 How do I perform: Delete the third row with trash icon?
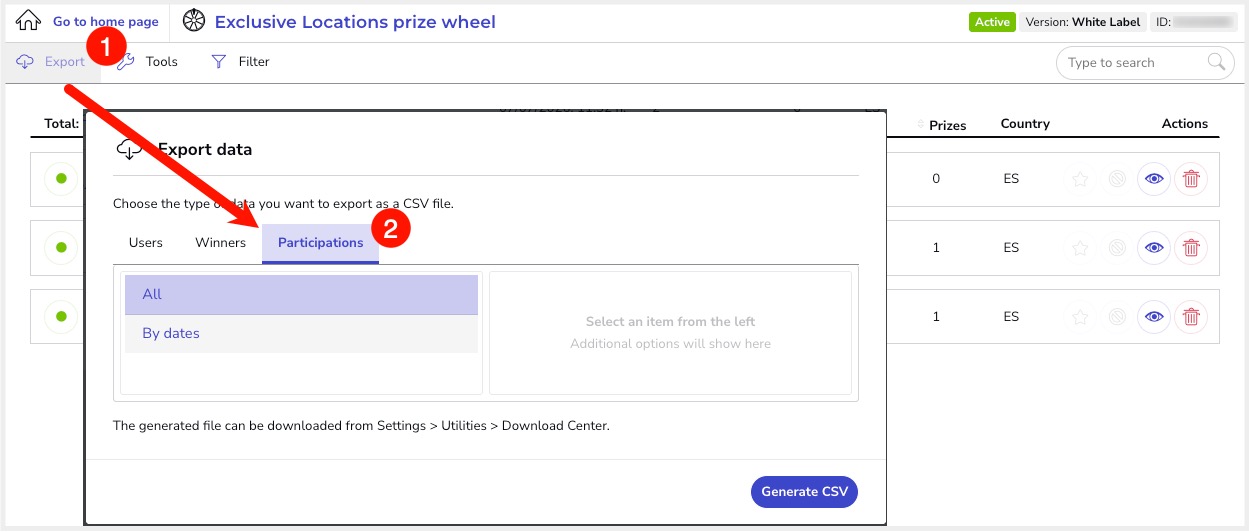(1191, 317)
